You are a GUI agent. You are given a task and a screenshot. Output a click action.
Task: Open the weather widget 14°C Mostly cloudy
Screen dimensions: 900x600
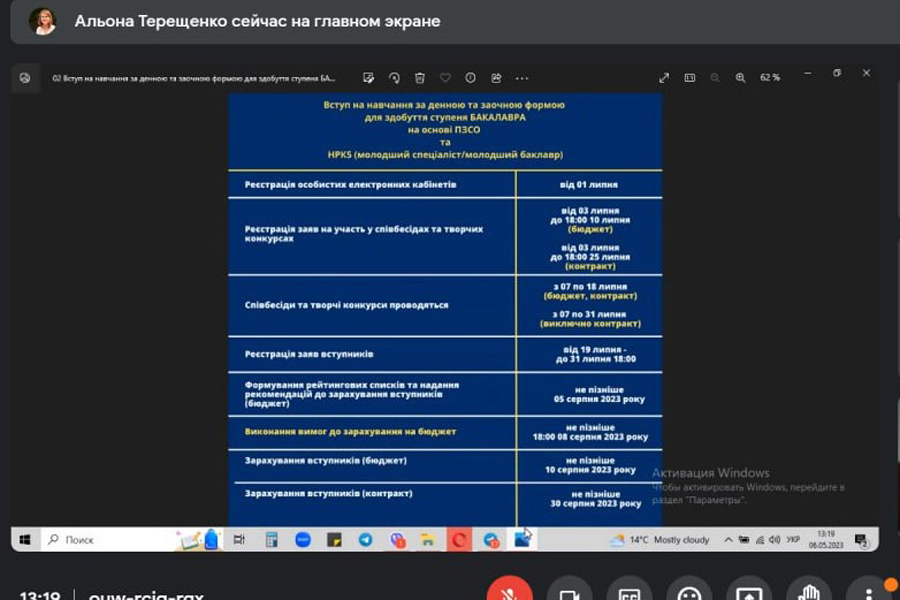(x=660, y=540)
